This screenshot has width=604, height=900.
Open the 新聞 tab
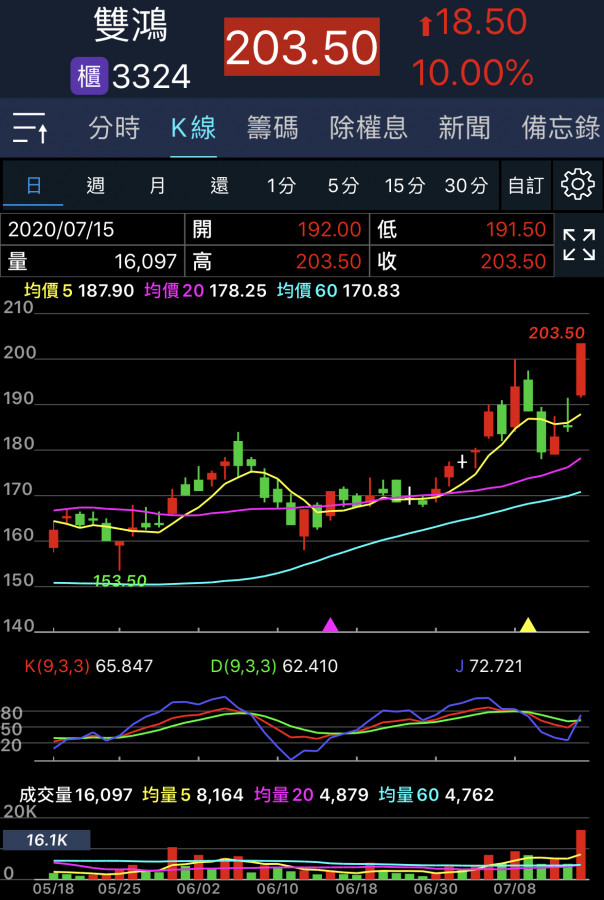(464, 128)
